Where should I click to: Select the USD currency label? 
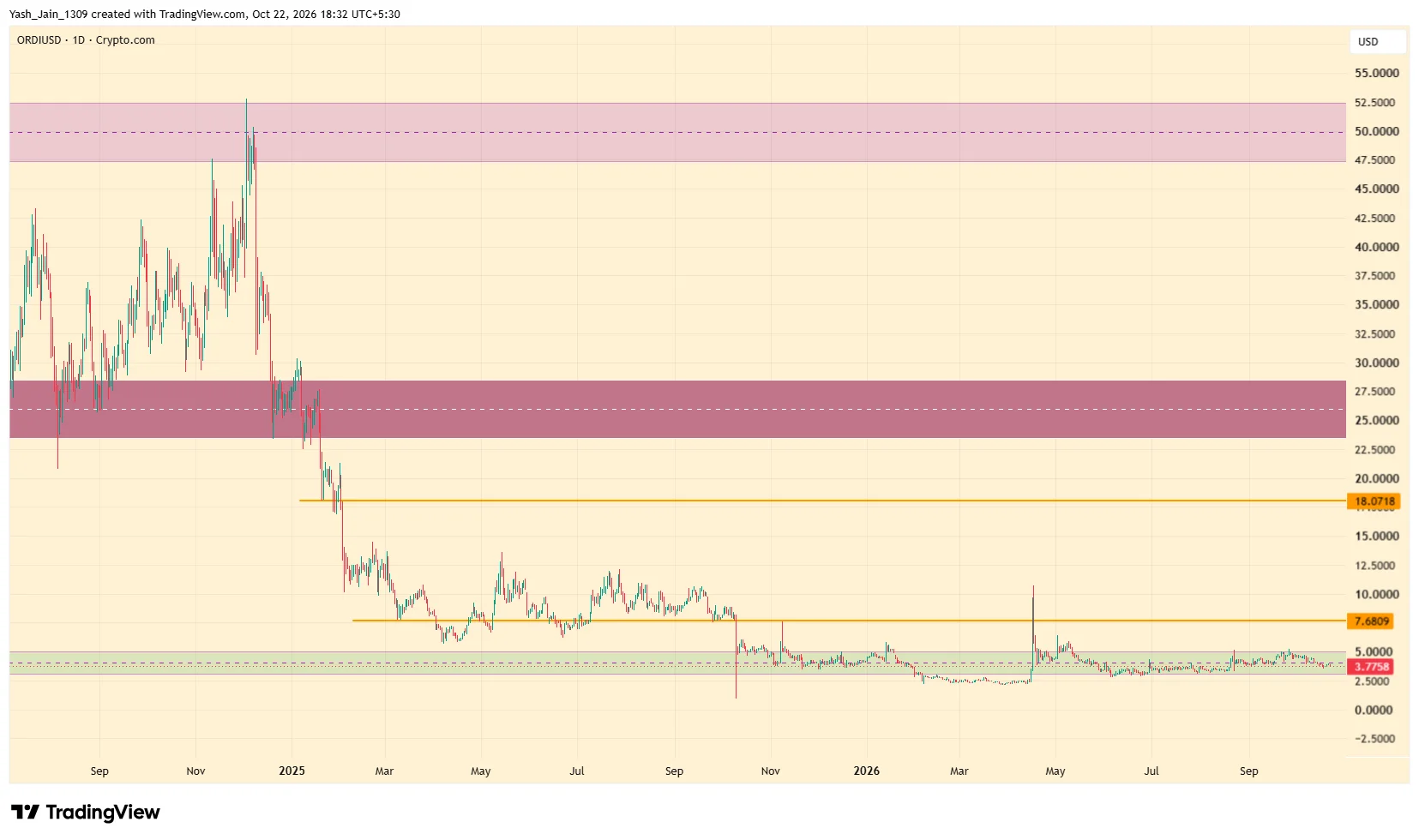[1368, 42]
